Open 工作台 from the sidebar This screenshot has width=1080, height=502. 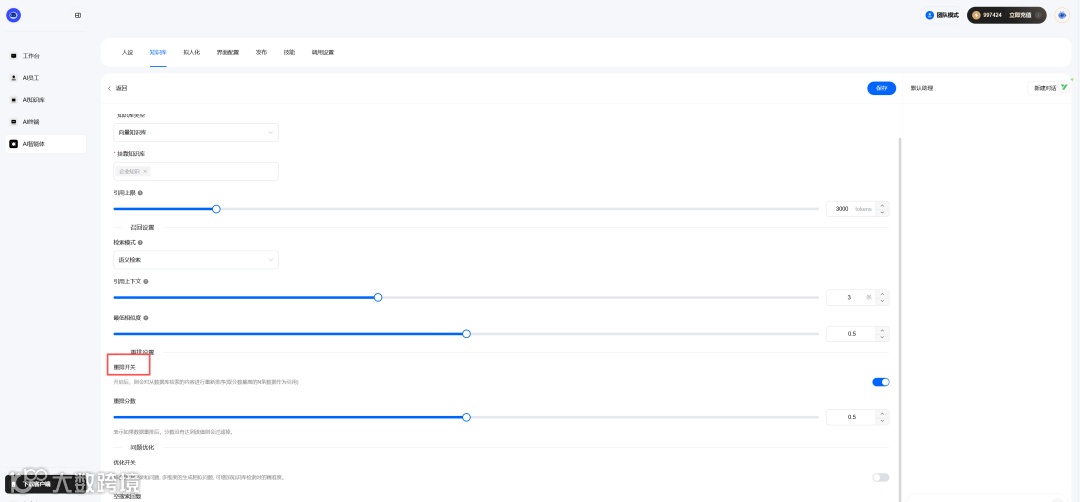(31, 56)
